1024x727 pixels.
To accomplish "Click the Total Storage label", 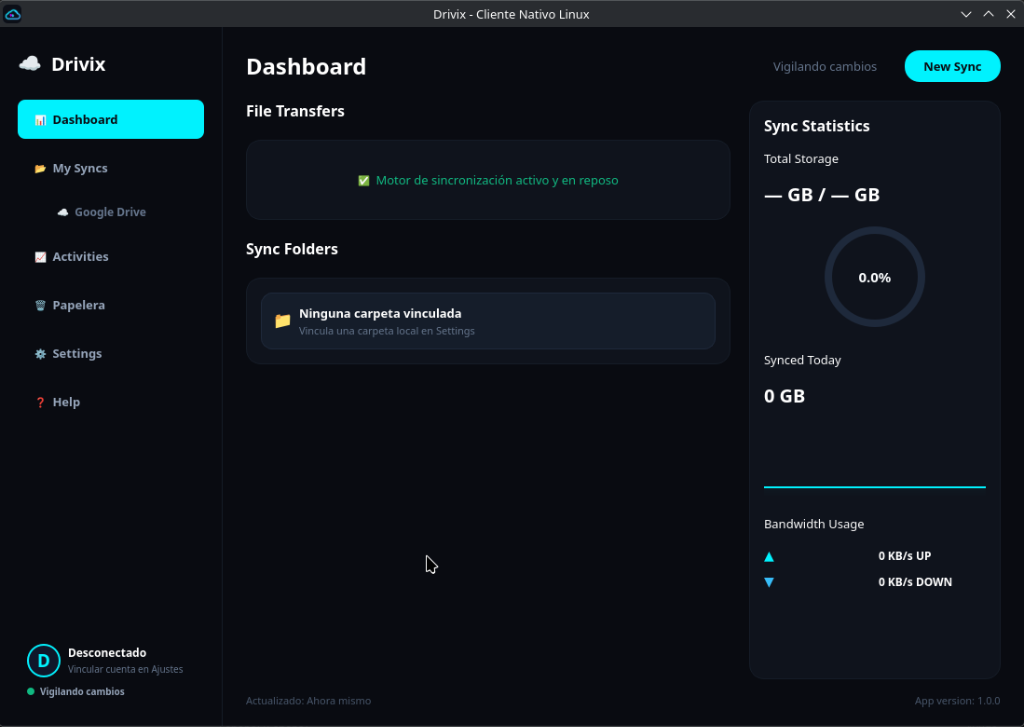I will pyautogui.click(x=801, y=159).
